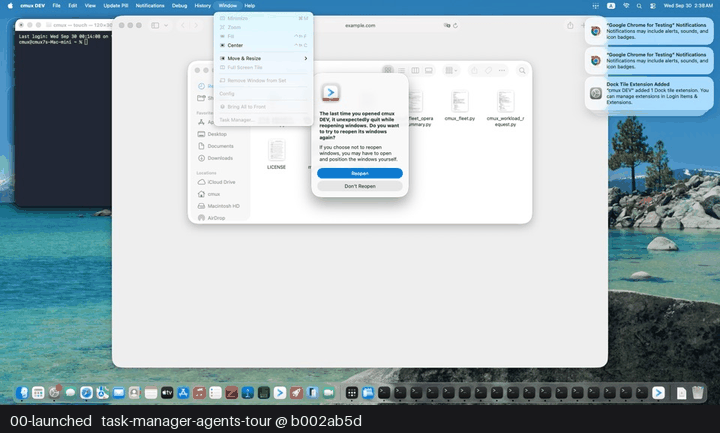Viewport: 720px width, 433px height.
Task: Open the cmux DEV application menu
Action: (x=33, y=6)
